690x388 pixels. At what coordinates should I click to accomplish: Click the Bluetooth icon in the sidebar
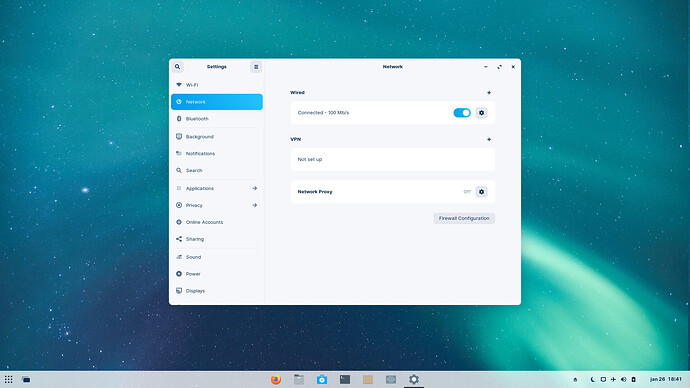click(x=179, y=119)
